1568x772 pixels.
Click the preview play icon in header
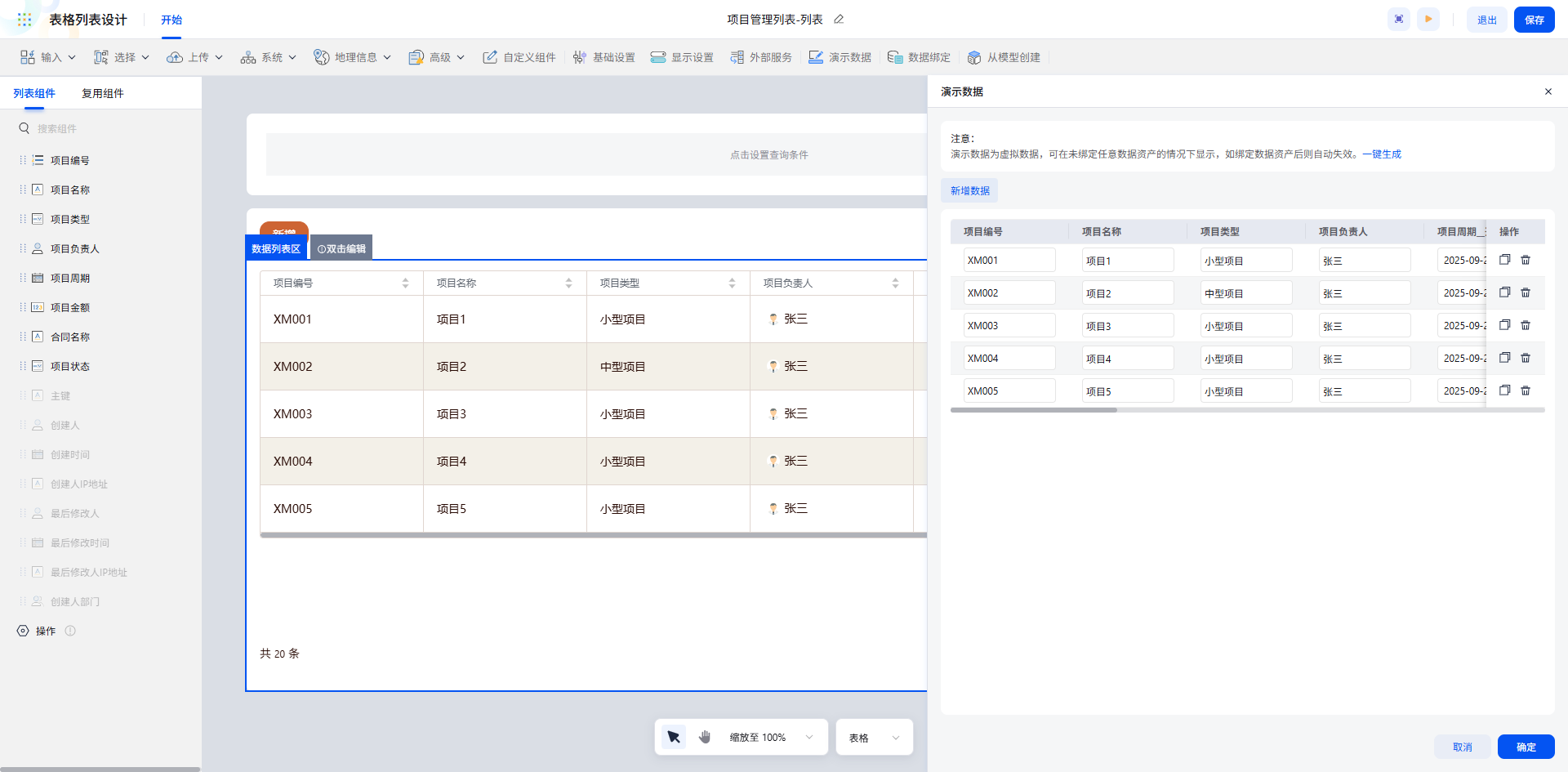[1428, 20]
